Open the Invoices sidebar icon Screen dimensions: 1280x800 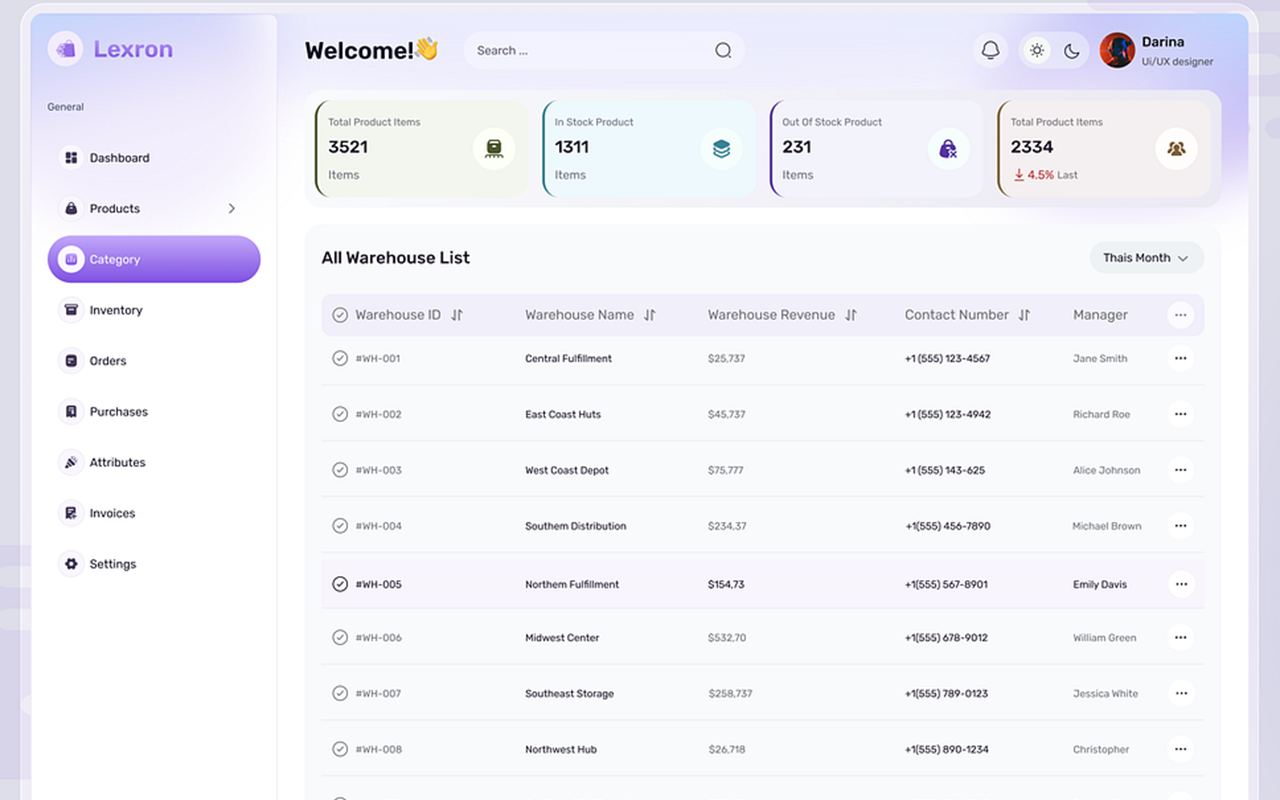[x=71, y=513]
